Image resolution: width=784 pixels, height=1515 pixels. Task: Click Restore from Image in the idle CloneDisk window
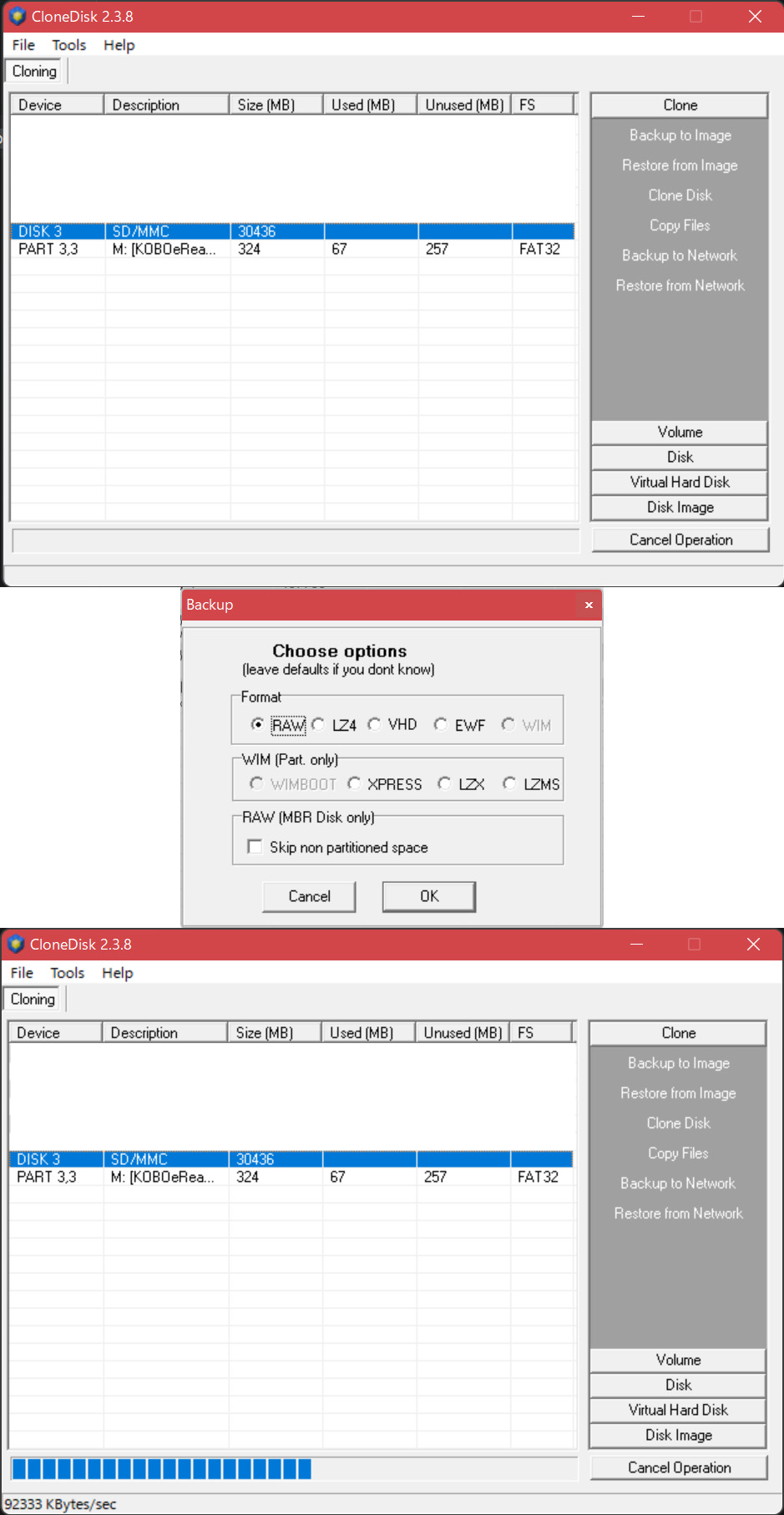coord(680,165)
